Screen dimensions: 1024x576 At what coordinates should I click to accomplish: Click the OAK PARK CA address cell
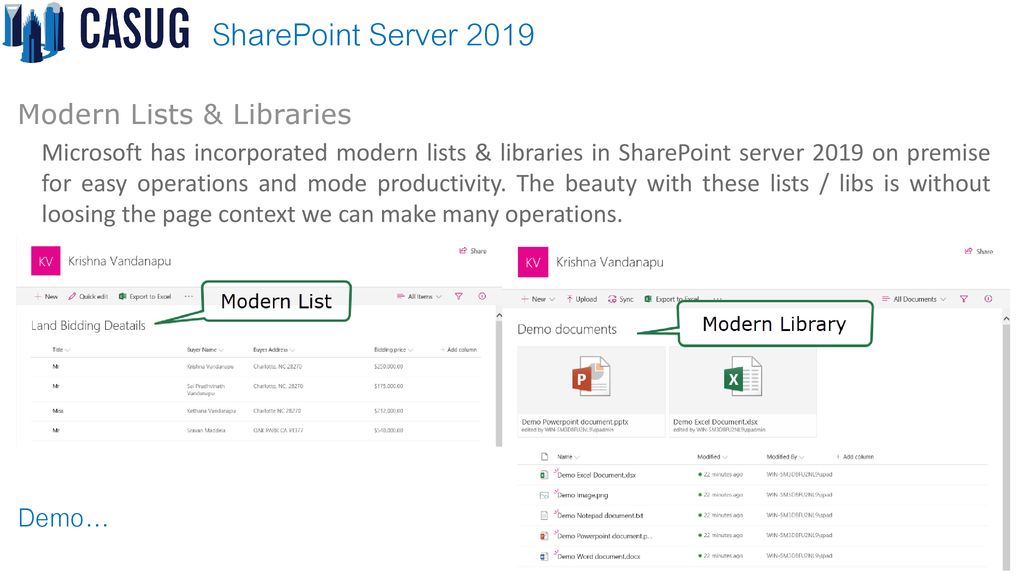coord(278,431)
